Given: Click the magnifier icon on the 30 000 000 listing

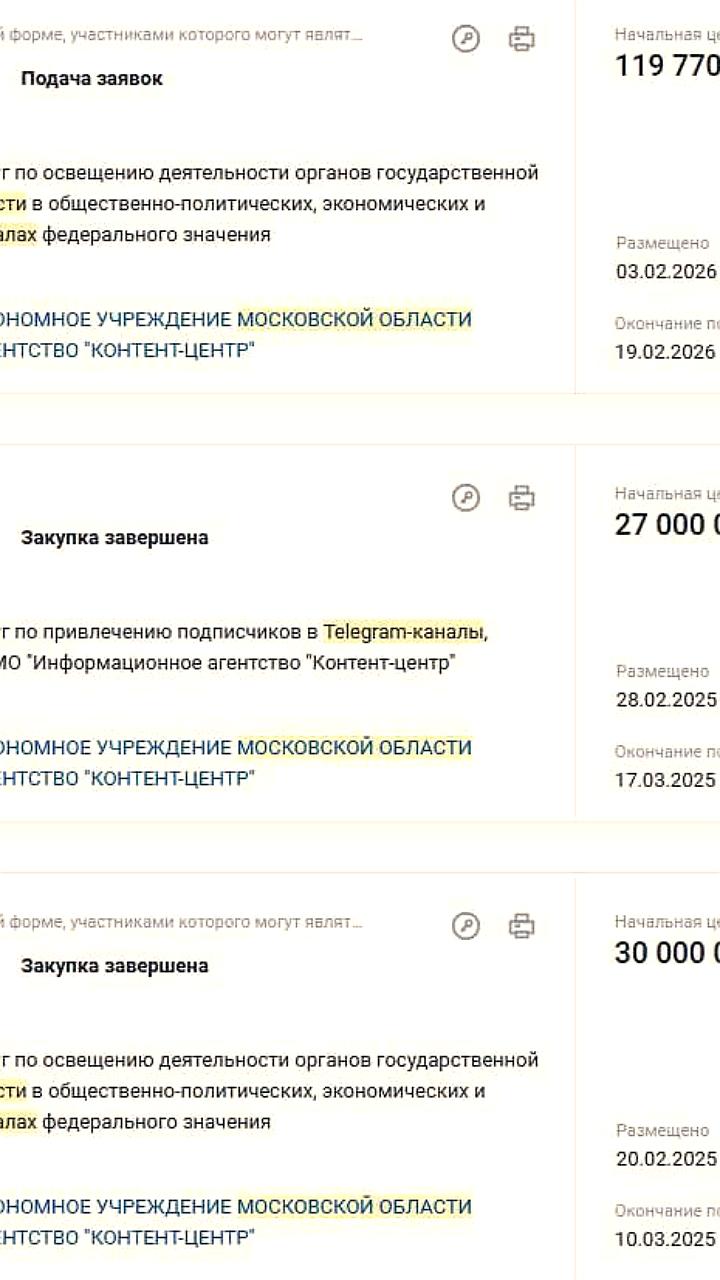Looking at the screenshot, I should (x=466, y=925).
